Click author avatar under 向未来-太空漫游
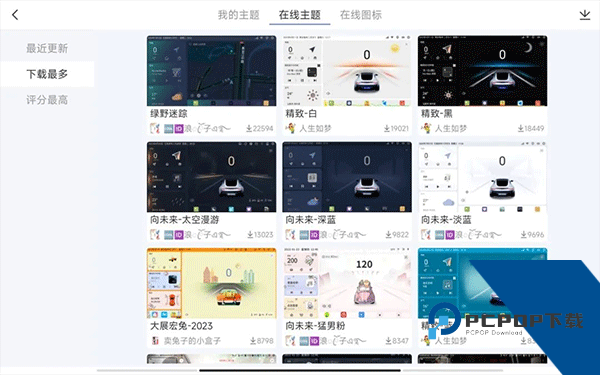 [x=155, y=235]
